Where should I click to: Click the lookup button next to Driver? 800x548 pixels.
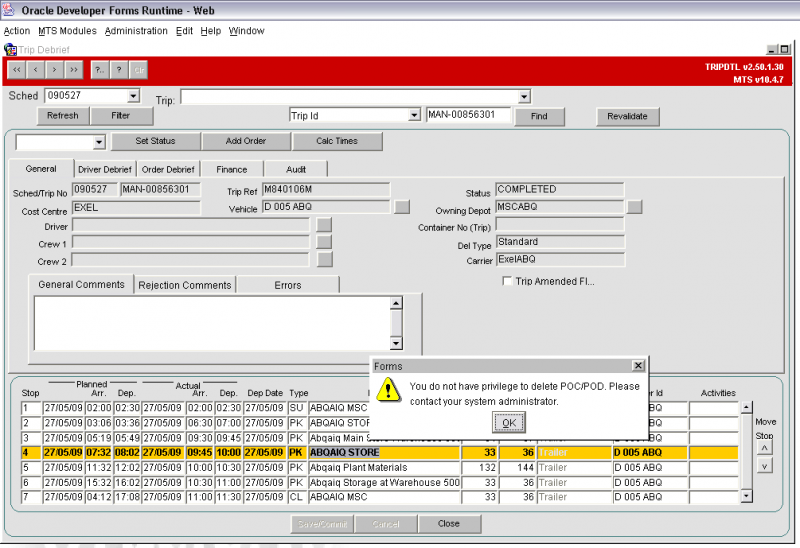coord(324,225)
